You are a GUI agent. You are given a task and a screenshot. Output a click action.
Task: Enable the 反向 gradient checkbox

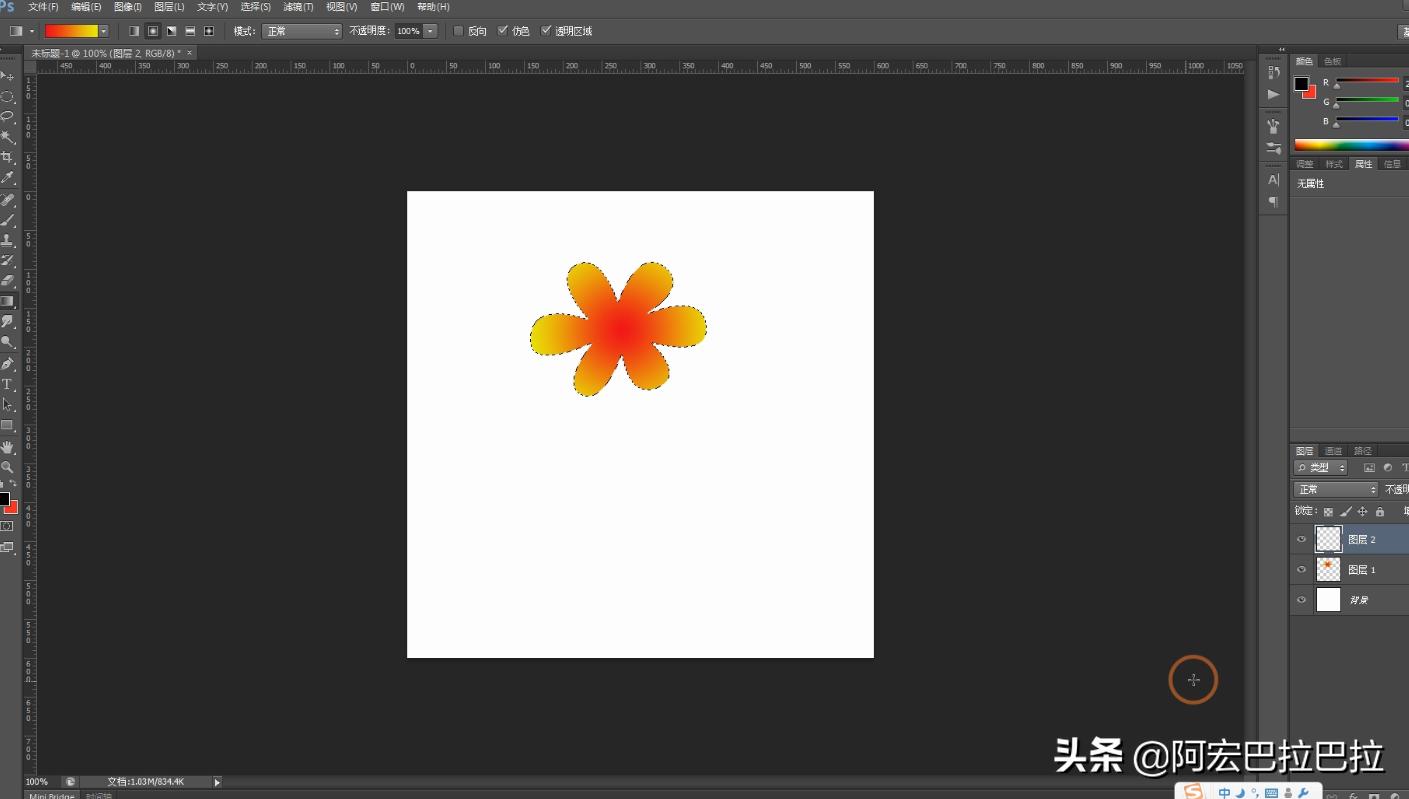(457, 31)
